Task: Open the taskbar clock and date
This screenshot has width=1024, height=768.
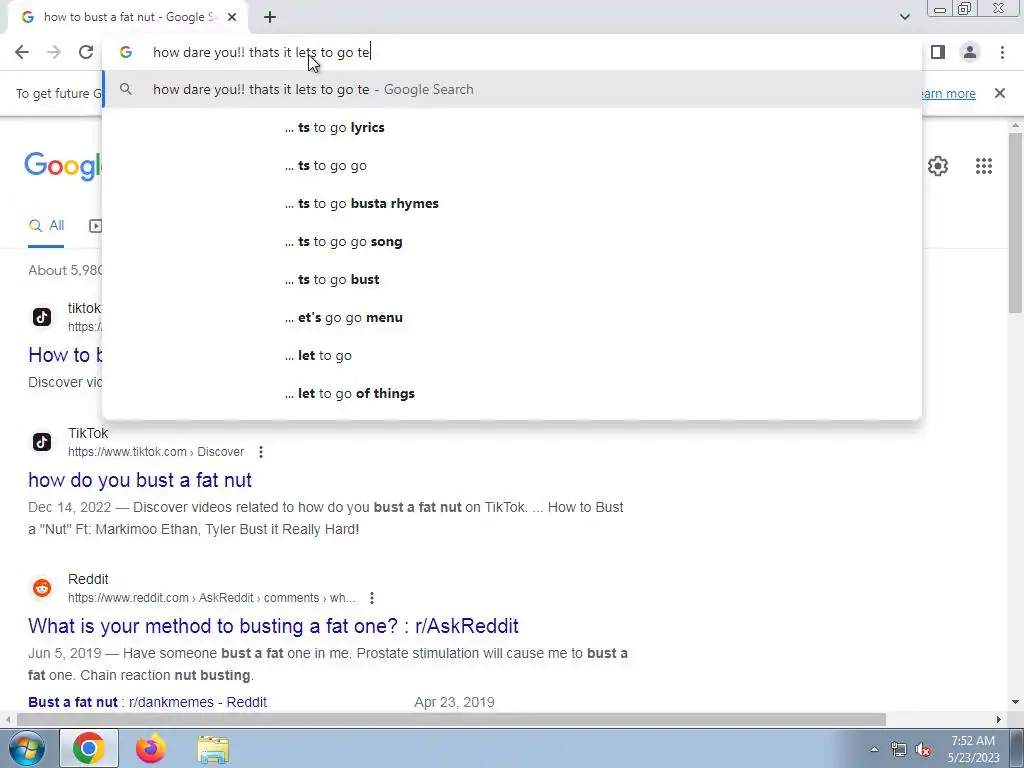Action: [x=973, y=749]
